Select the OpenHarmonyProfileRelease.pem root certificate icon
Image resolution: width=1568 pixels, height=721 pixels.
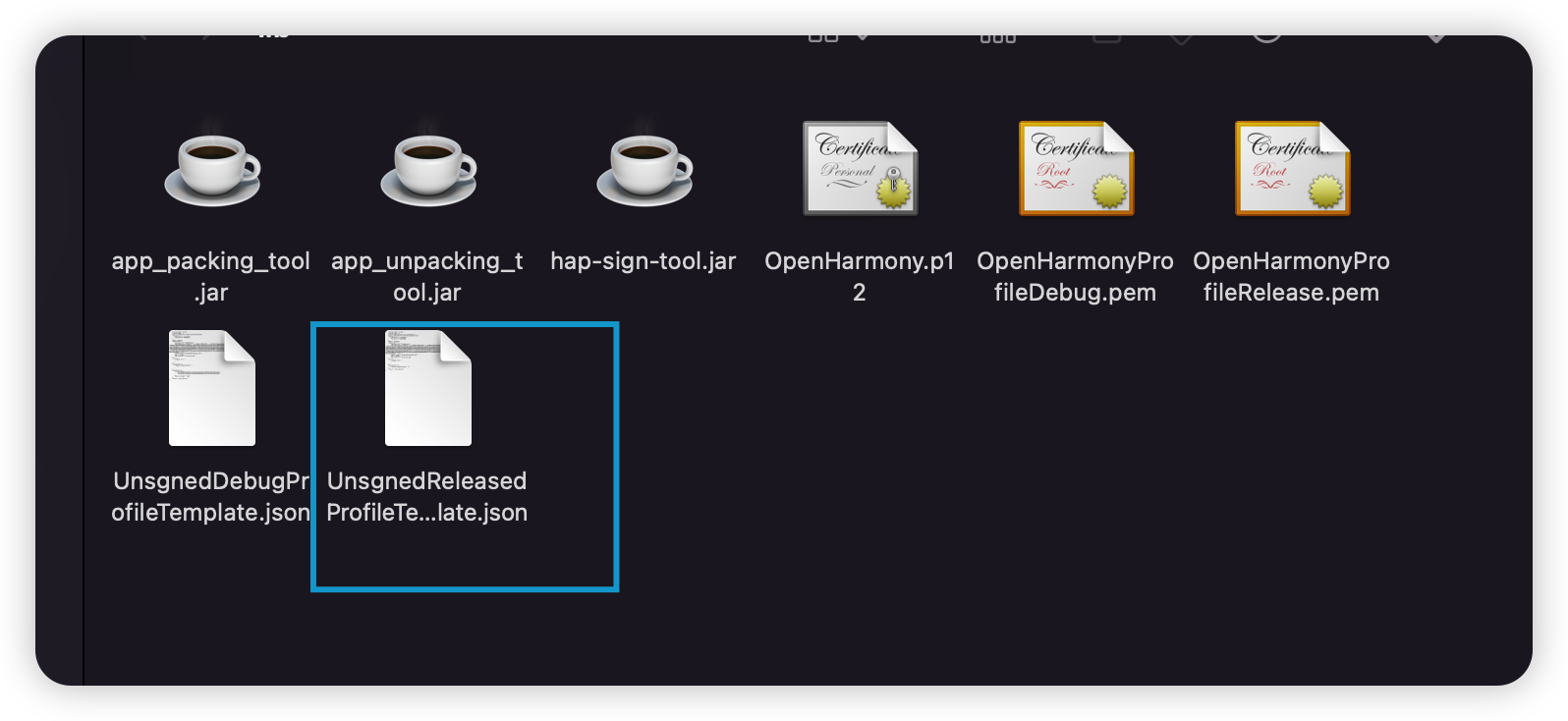tap(1292, 168)
